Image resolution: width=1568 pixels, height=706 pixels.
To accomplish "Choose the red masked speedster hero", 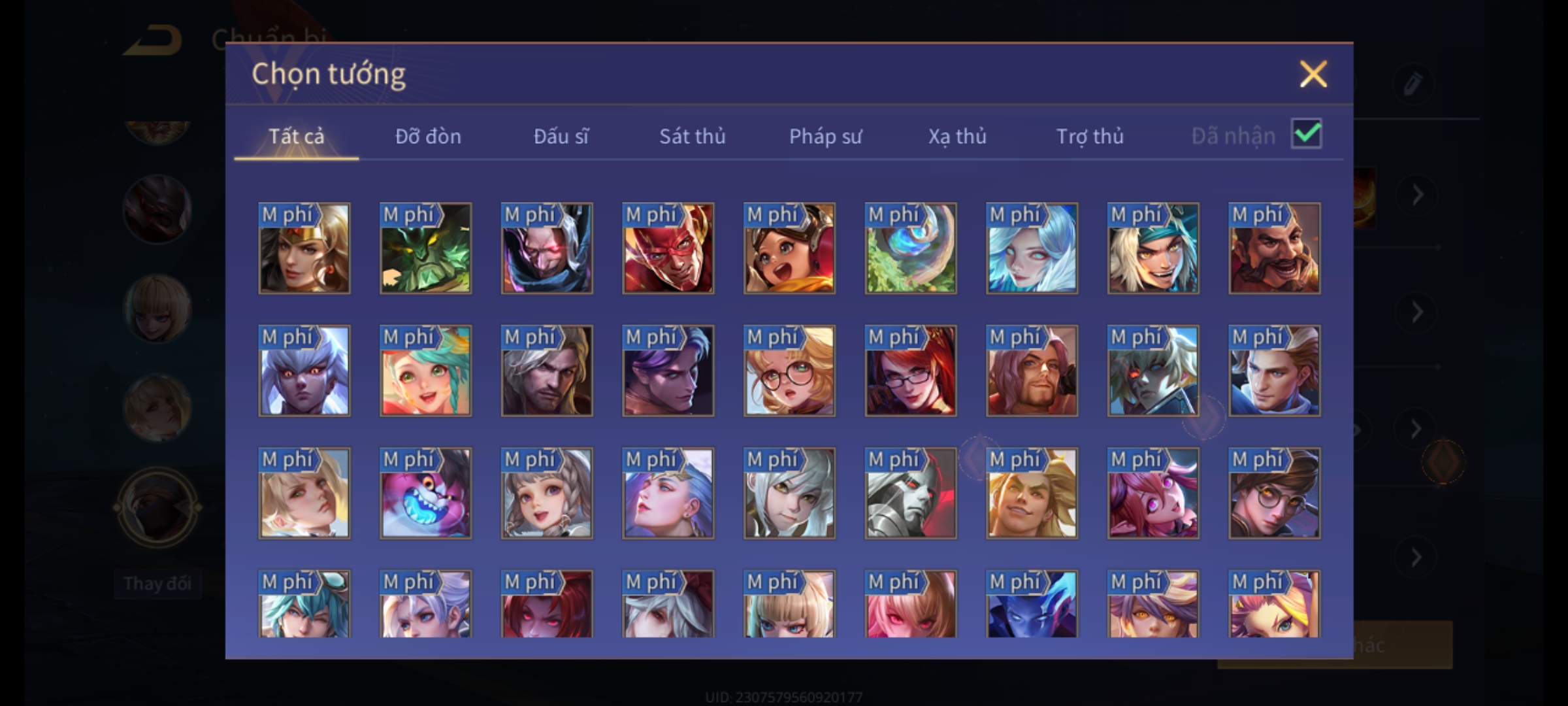I will [x=668, y=248].
